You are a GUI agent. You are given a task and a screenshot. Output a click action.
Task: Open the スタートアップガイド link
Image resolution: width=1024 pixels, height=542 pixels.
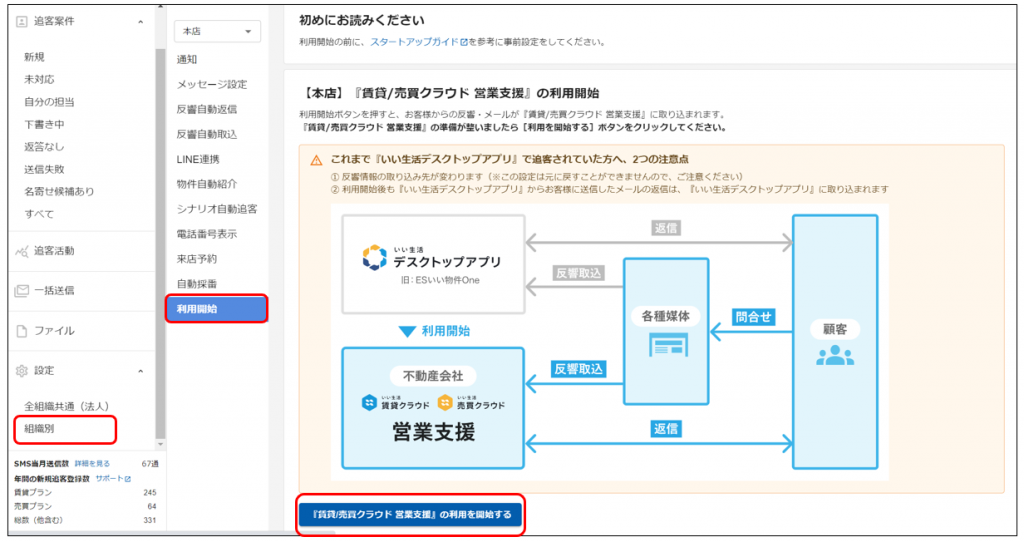coord(415,42)
